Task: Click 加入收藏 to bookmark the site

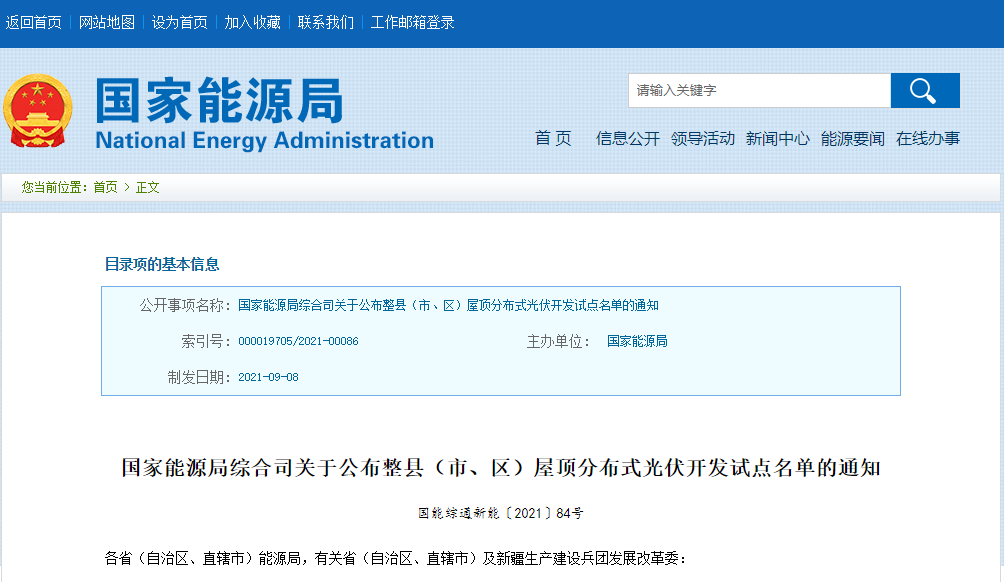Action: pos(252,22)
